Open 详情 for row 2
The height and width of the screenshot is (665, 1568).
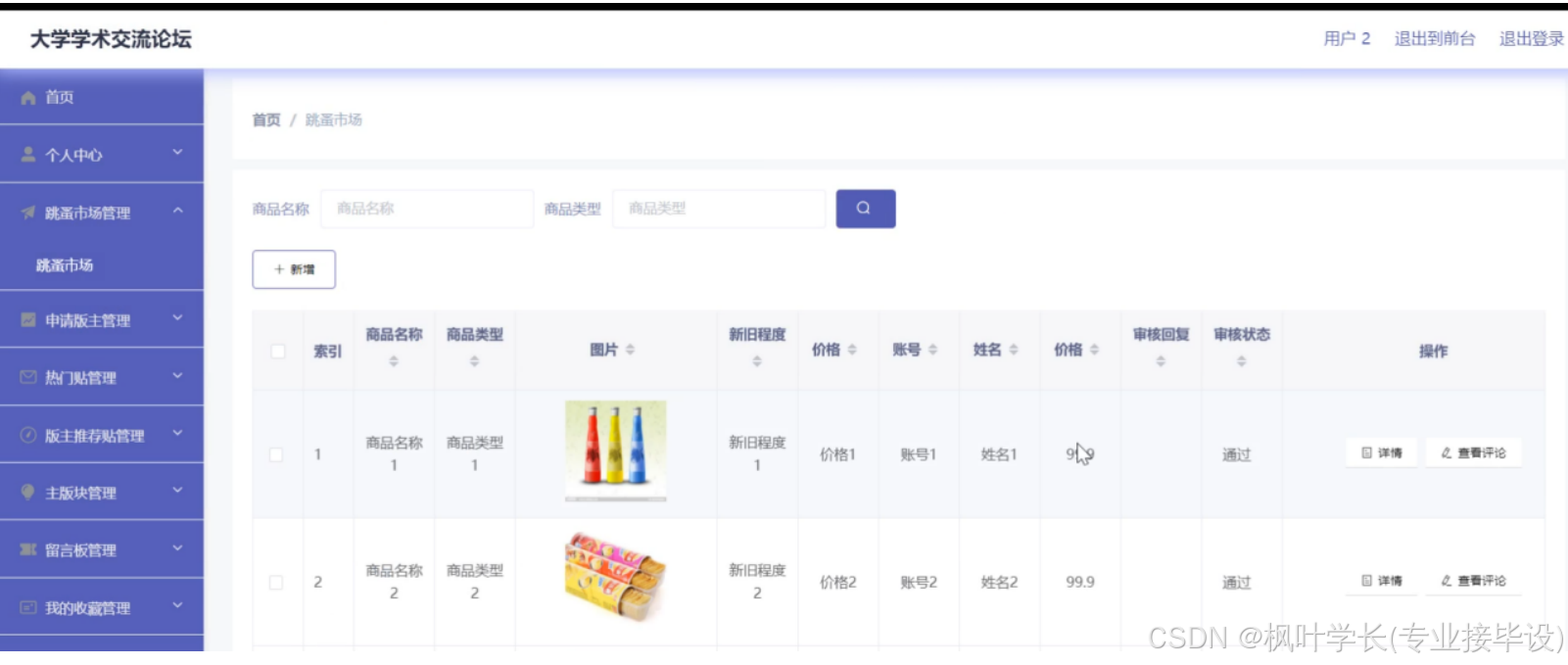coord(1382,581)
